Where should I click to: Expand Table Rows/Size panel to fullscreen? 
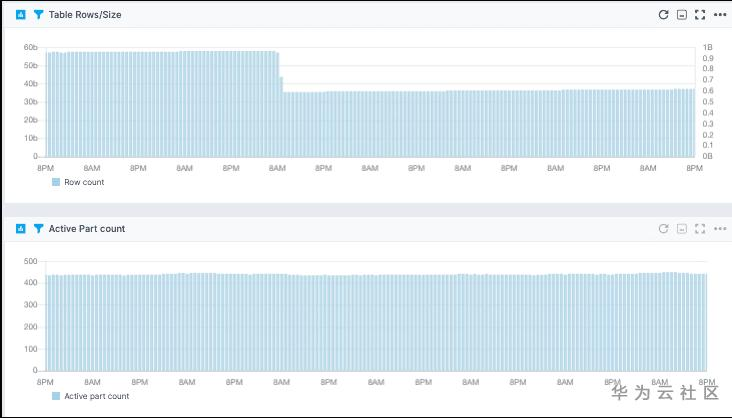(700, 15)
